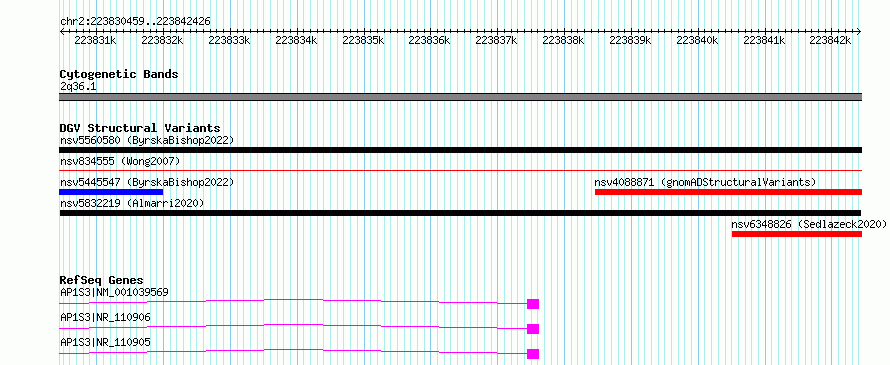
Task: Click the AP1S3|NR_110905 intron line
Action: click(293, 350)
